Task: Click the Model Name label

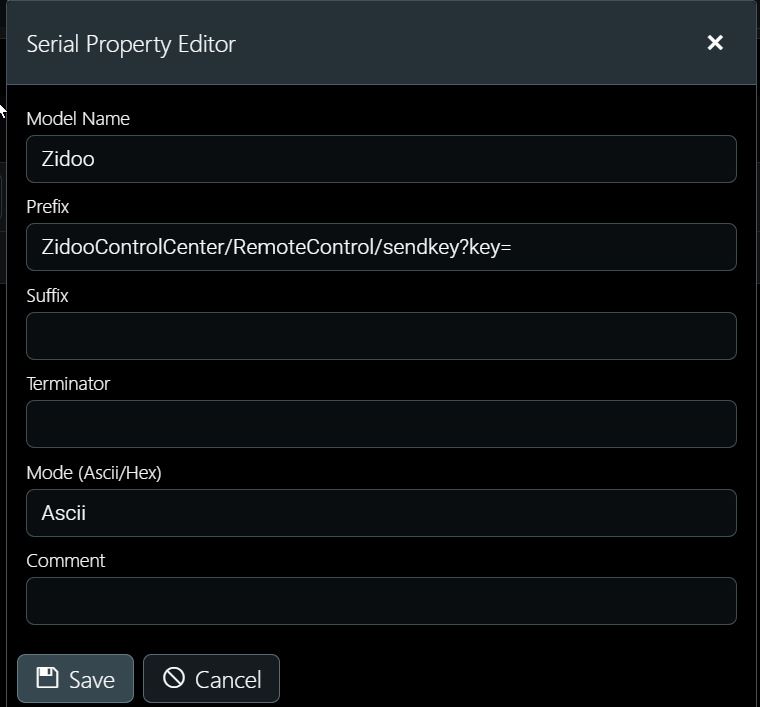Action: [78, 119]
